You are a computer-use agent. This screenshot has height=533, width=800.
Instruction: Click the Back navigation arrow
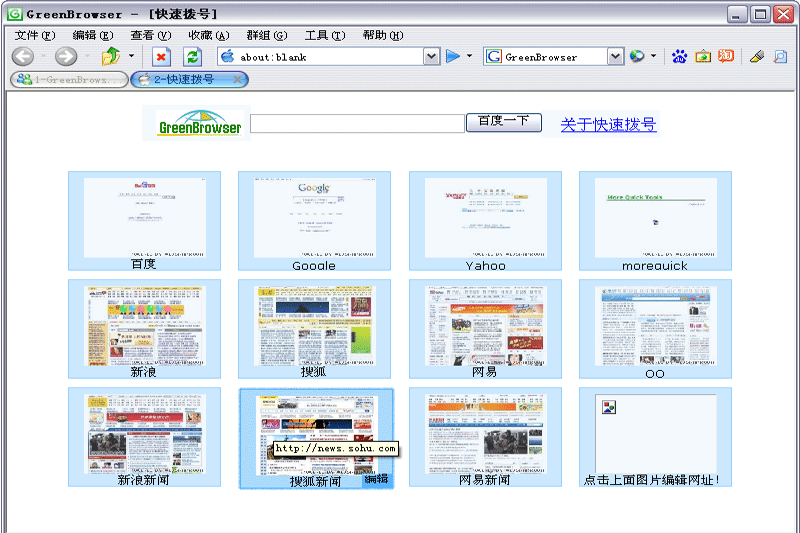[22, 57]
